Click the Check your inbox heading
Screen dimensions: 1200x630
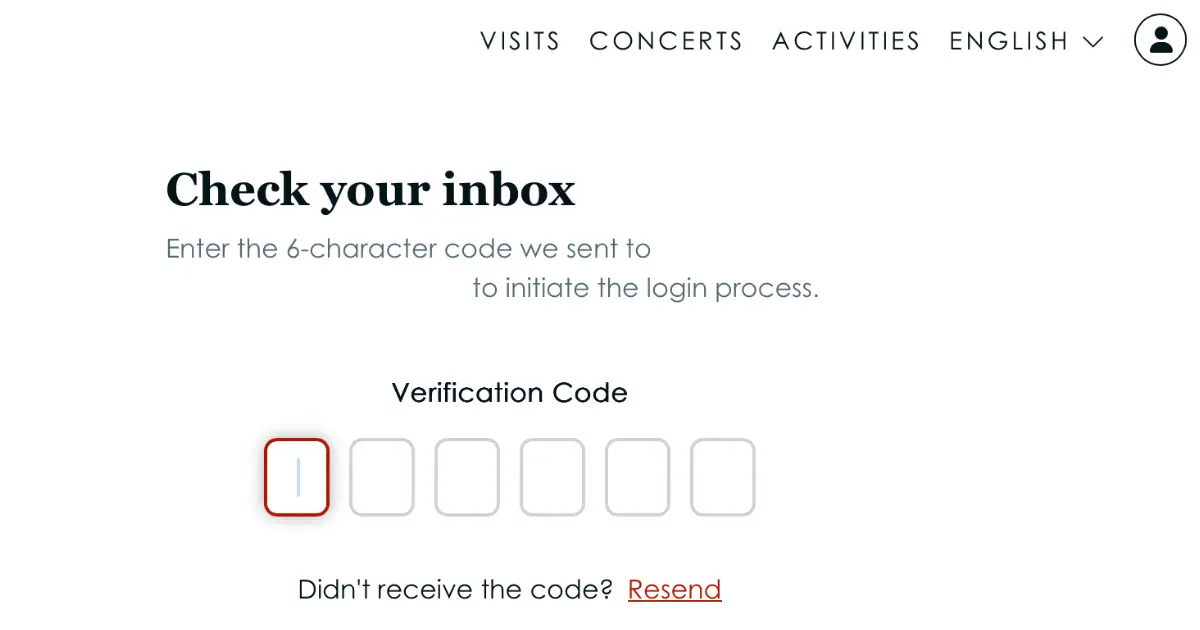click(371, 190)
